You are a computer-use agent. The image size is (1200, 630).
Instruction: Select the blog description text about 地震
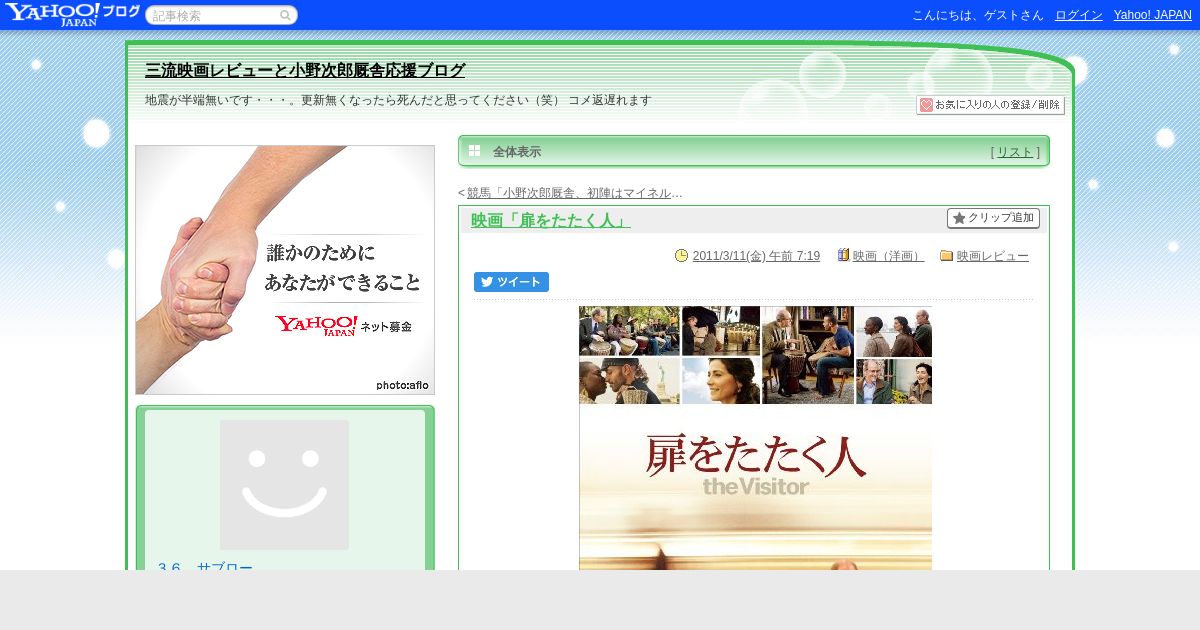[398, 100]
